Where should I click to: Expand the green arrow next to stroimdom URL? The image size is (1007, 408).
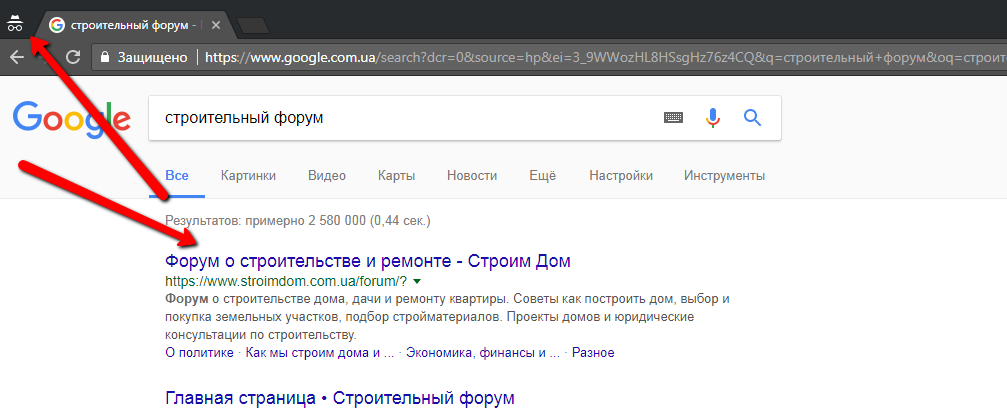[x=417, y=281]
